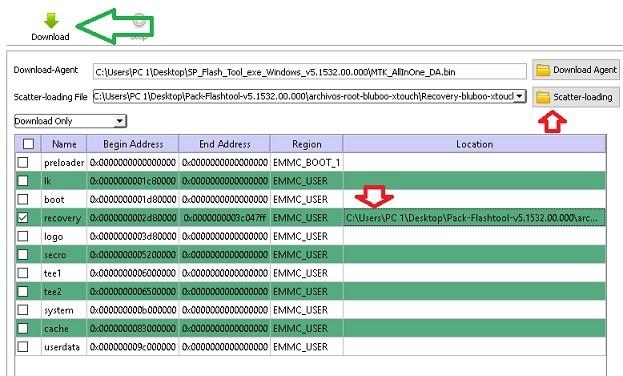This screenshot has height=376, width=623.
Task: Check the logo partition checkbox
Action: (23, 236)
